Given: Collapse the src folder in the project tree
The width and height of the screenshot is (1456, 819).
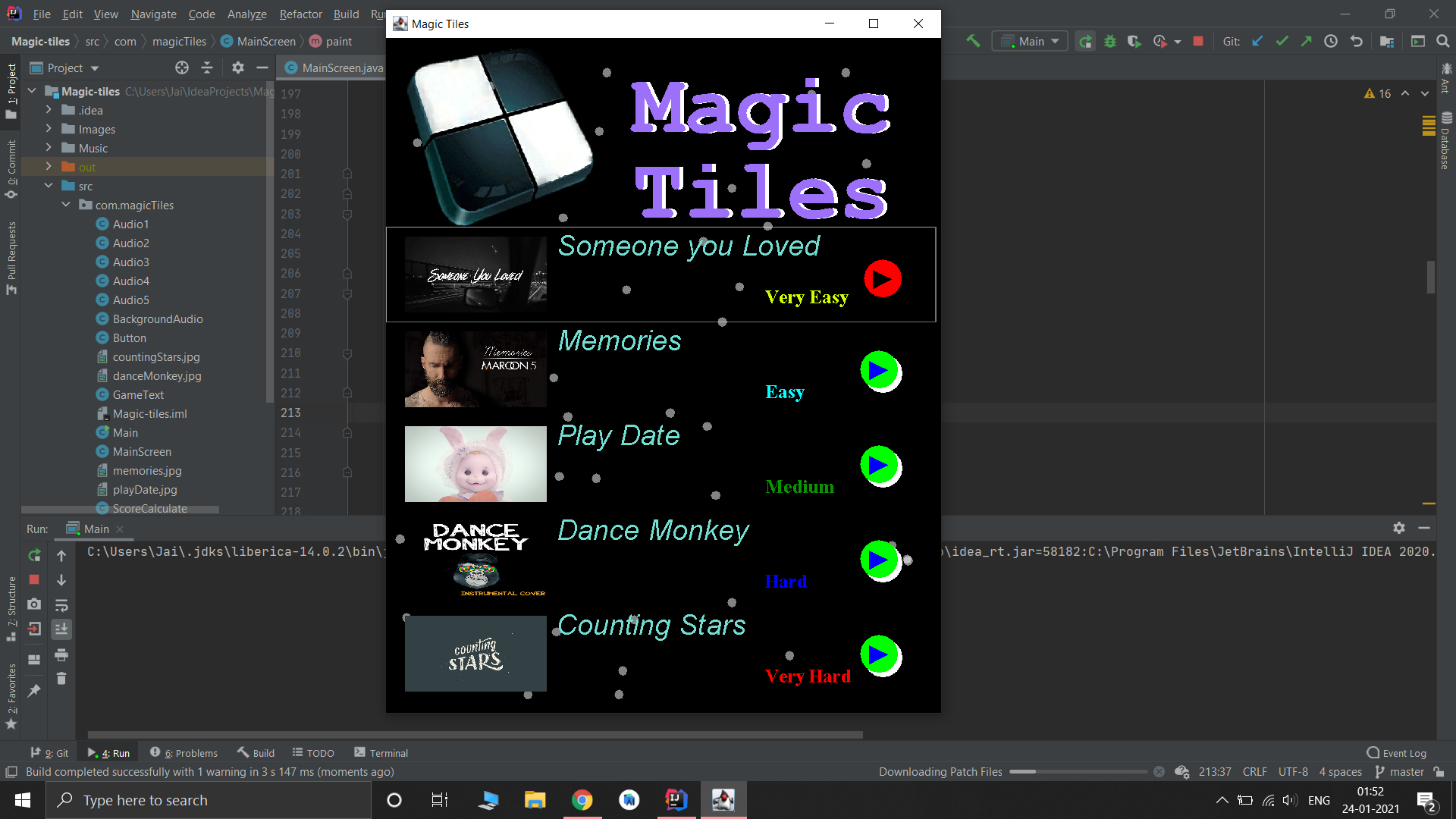Looking at the screenshot, I should tap(49, 186).
